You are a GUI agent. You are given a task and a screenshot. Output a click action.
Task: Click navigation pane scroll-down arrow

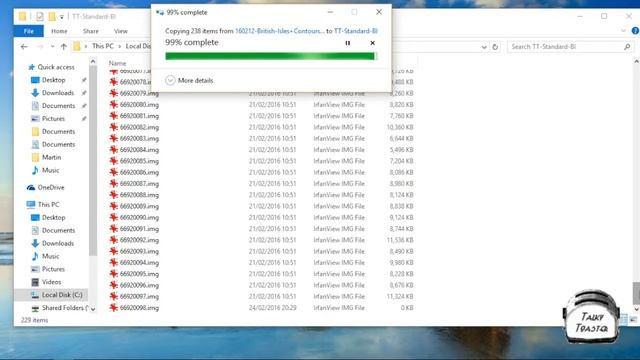tap(93, 309)
